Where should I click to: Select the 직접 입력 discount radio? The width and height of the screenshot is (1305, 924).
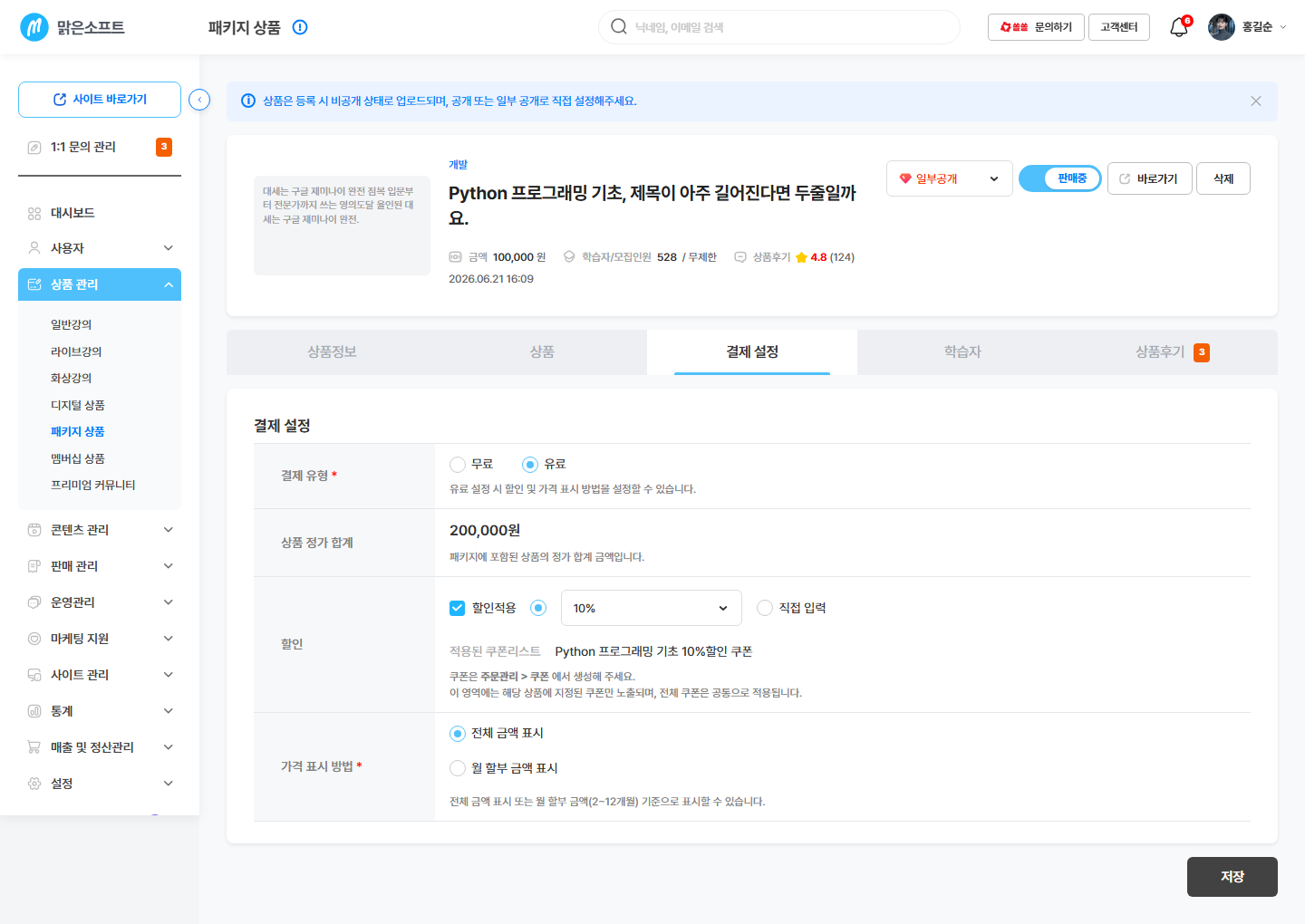pyautogui.click(x=765, y=608)
